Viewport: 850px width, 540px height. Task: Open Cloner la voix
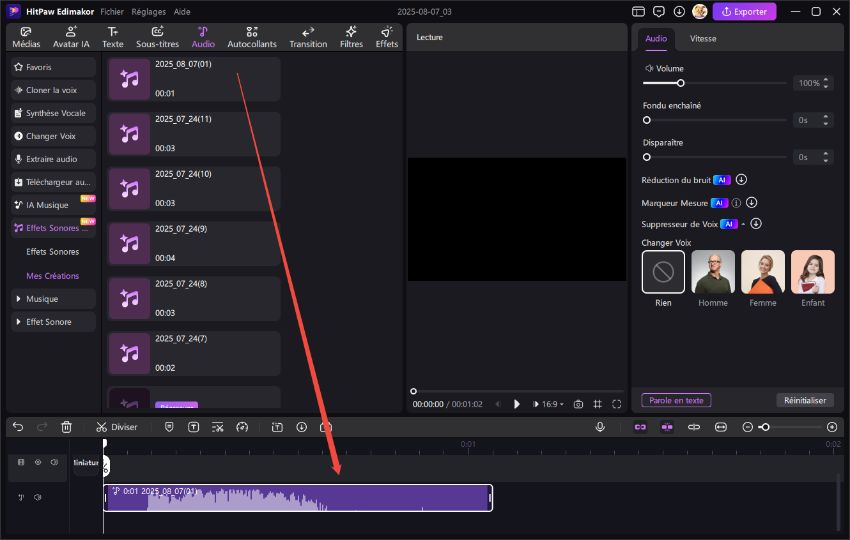click(53, 90)
